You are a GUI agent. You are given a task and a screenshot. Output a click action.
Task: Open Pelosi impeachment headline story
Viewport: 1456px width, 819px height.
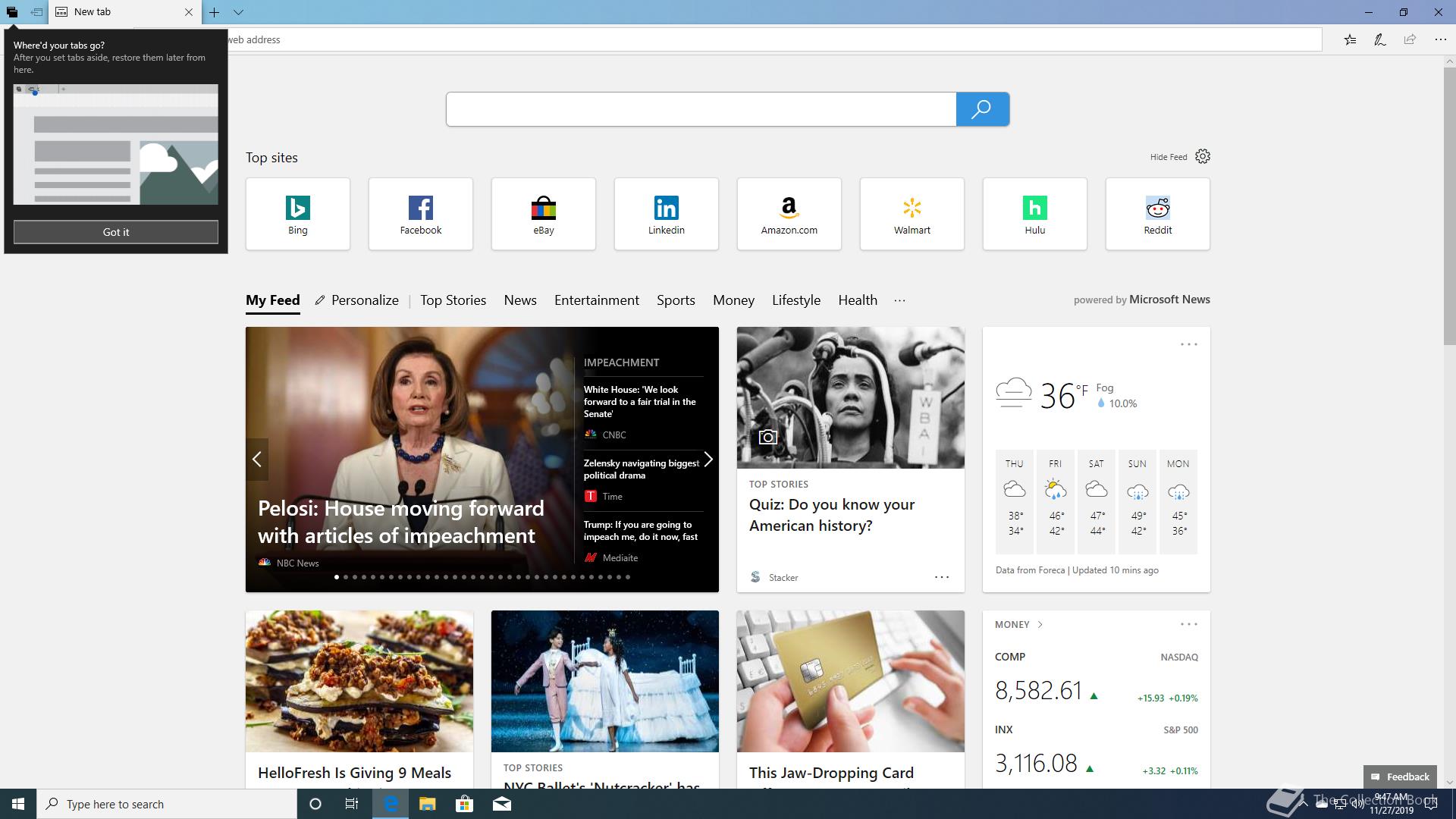[x=401, y=522]
